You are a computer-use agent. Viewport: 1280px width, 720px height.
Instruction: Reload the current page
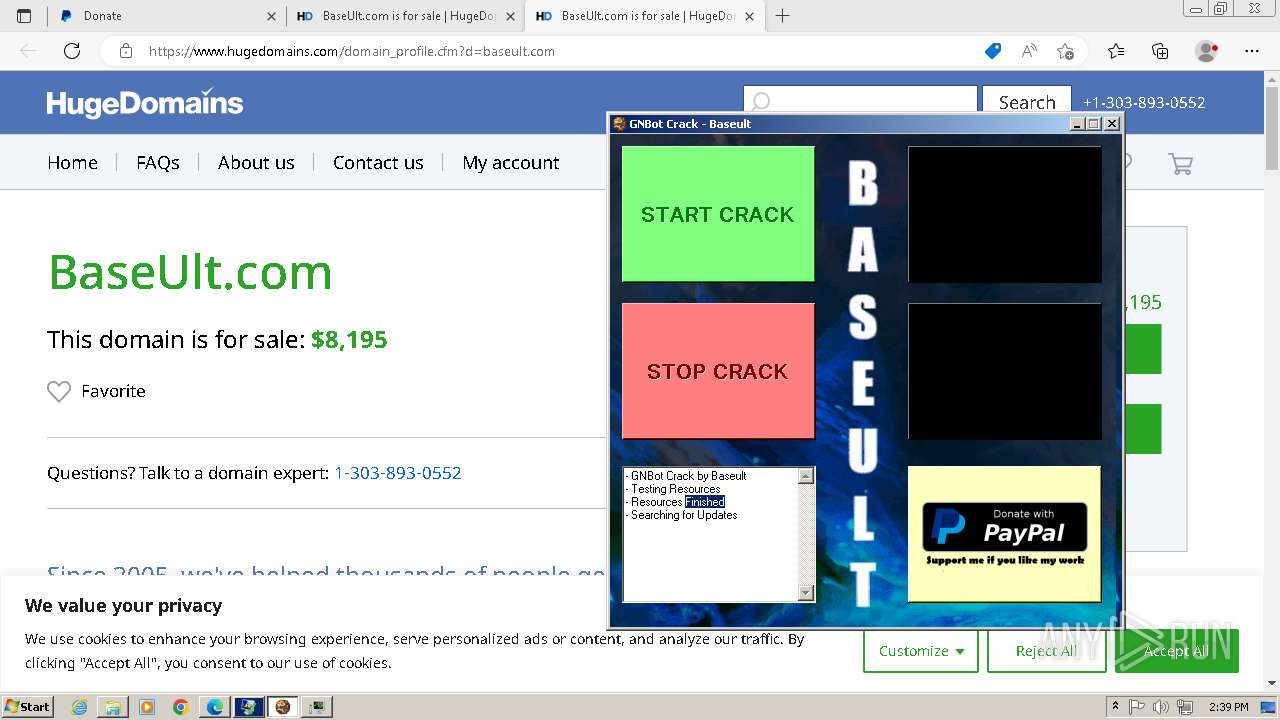72,51
